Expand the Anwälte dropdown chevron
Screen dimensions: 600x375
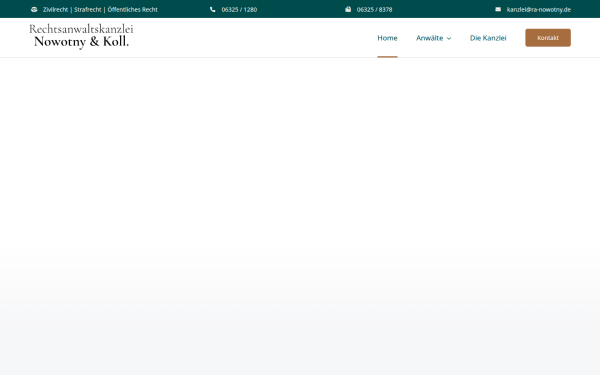449,38
